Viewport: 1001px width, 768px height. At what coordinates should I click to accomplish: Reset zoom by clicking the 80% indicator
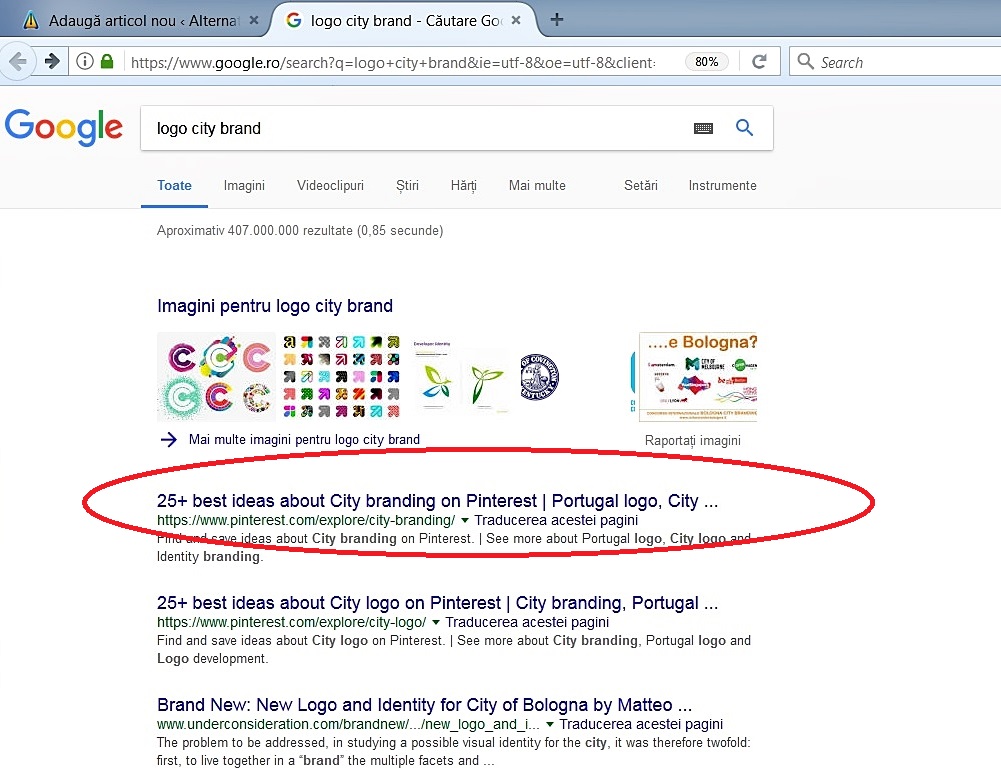click(706, 62)
